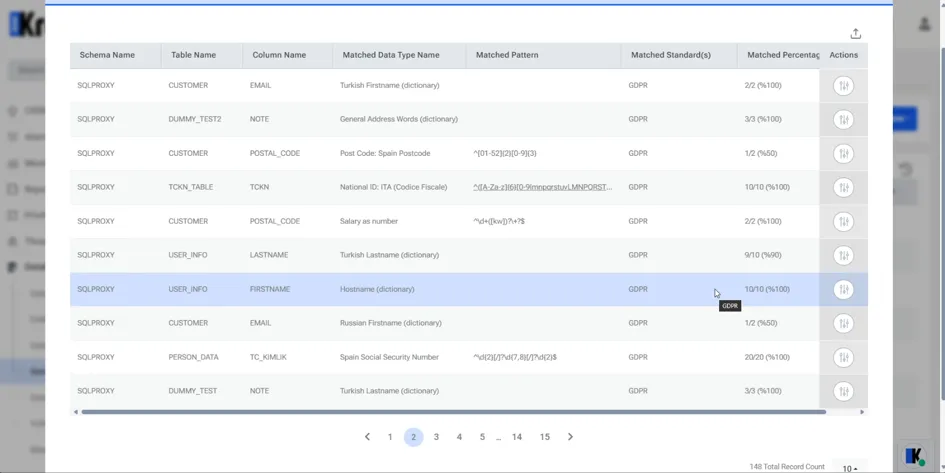Go to page 15
Screen dimensions: 945x473
[545, 437]
